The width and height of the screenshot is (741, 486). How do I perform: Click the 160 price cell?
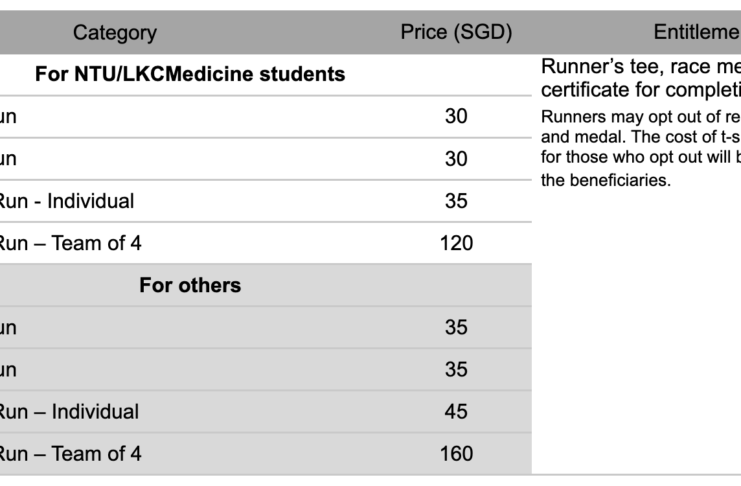click(456, 454)
